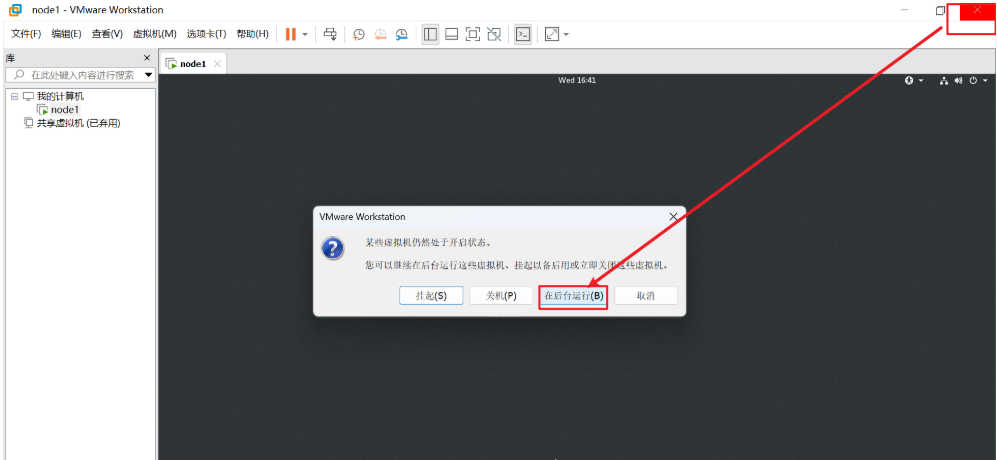Viewport: 997px width, 460px height.
Task: Take a snapshot with the clock-plus icon
Action: click(x=359, y=34)
